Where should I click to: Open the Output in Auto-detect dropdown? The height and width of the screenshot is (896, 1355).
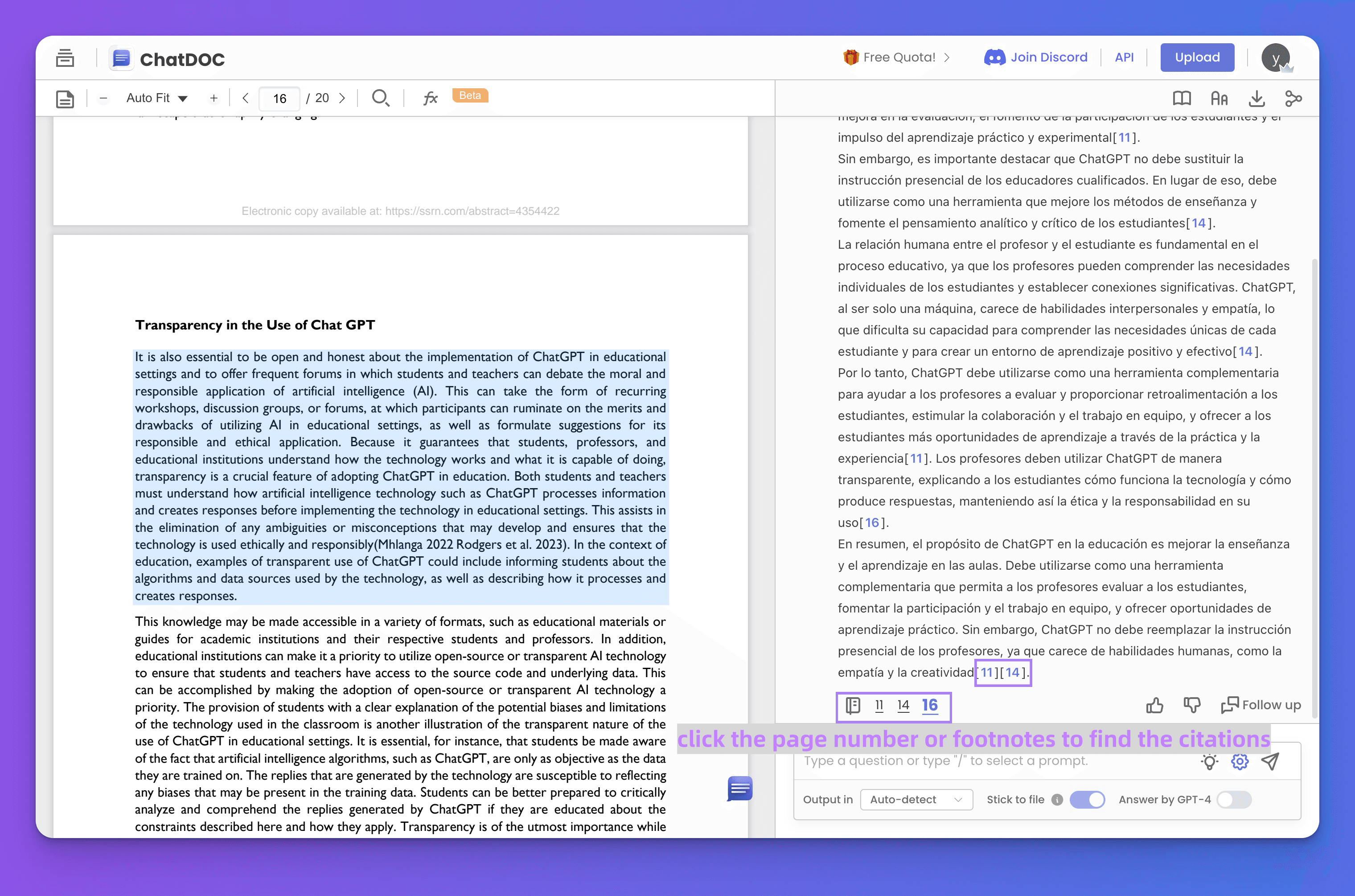[916, 799]
